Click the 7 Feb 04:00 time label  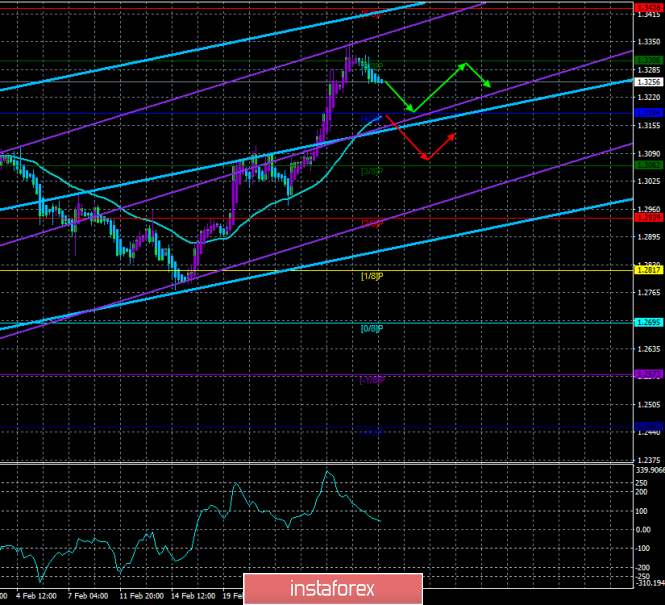pyautogui.click(x=88, y=596)
